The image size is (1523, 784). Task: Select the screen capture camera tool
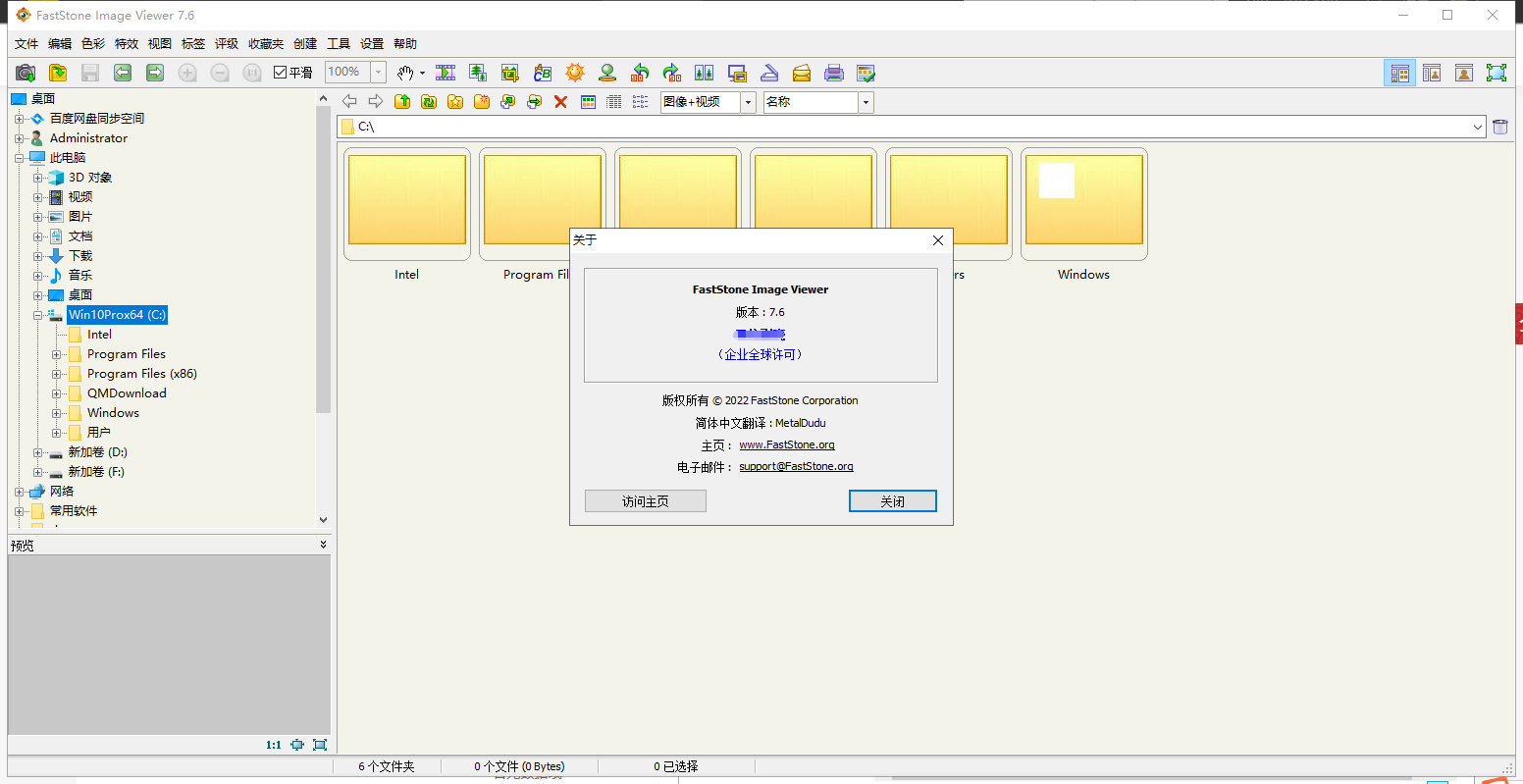[26, 72]
